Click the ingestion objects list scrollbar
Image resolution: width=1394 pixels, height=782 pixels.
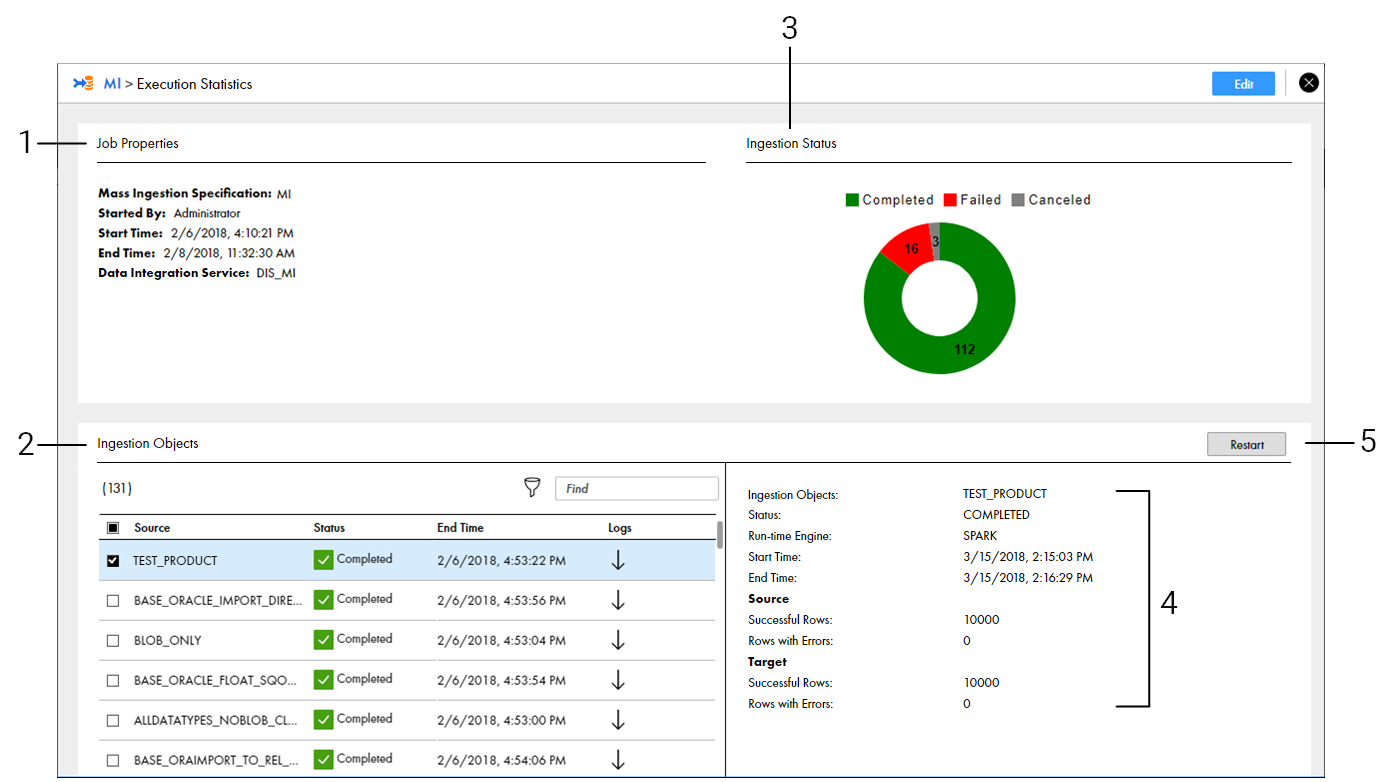click(720, 535)
